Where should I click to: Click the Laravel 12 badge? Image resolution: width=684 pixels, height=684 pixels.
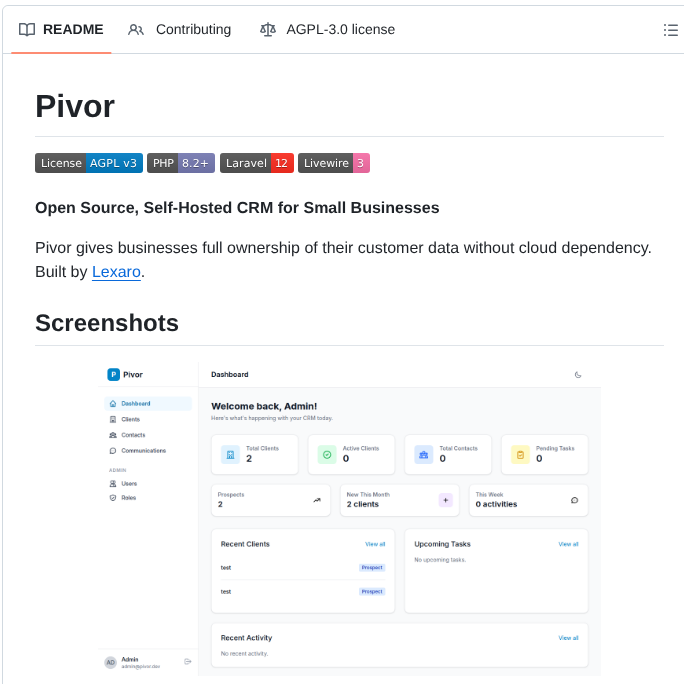pos(256,163)
